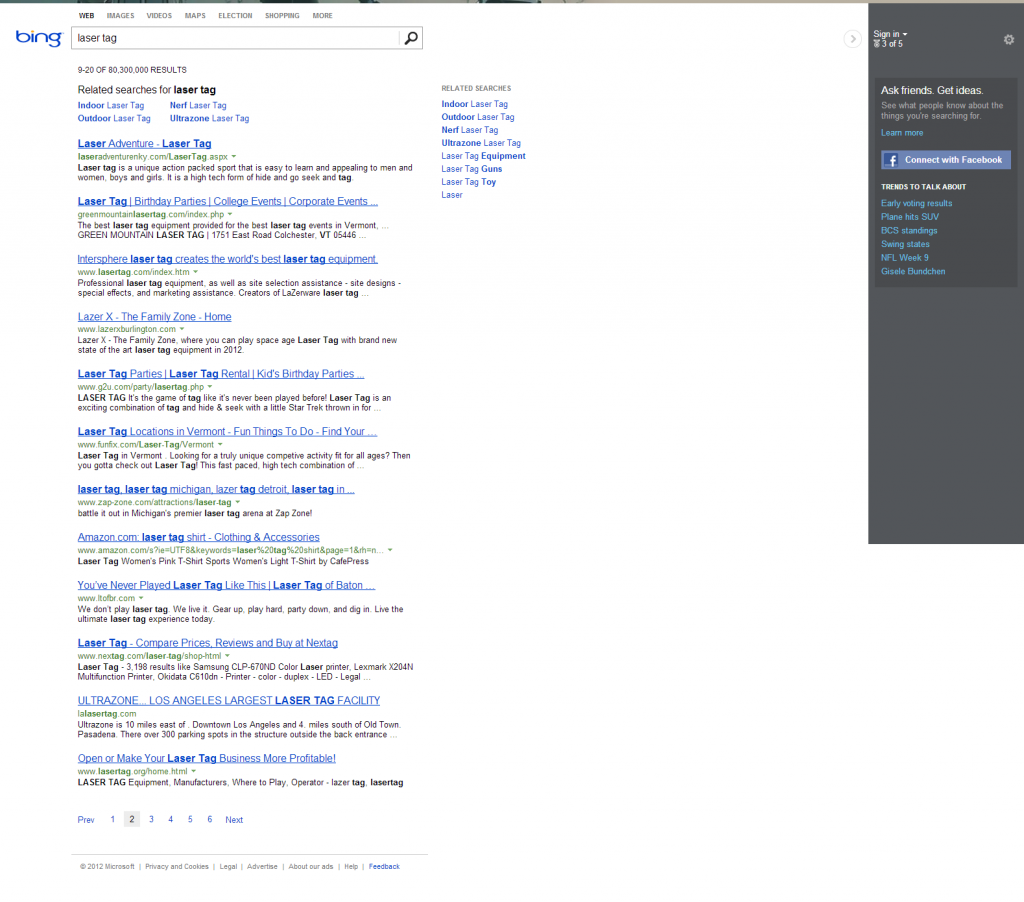Expand arrow next to www.lazerxburlington.com
The image size is (1024, 902).
pos(182,329)
